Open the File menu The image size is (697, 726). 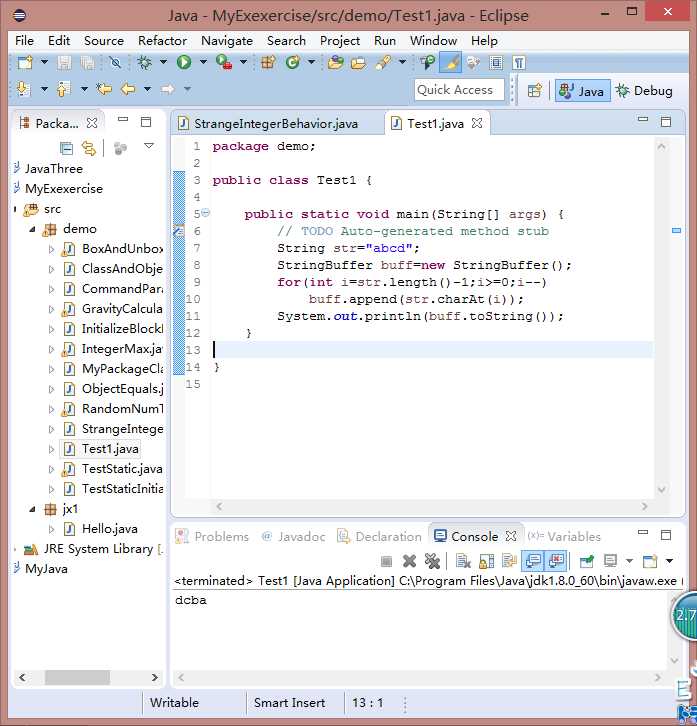point(24,41)
